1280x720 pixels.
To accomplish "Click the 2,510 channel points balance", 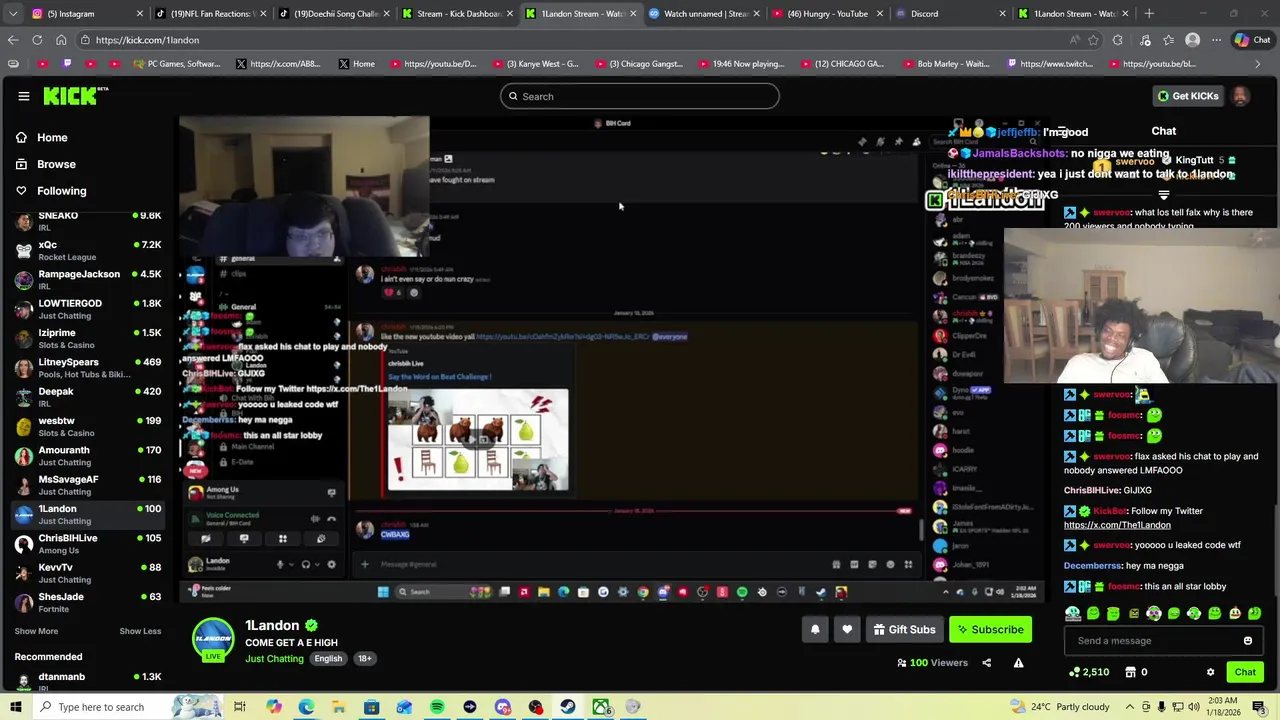I will point(1089,672).
